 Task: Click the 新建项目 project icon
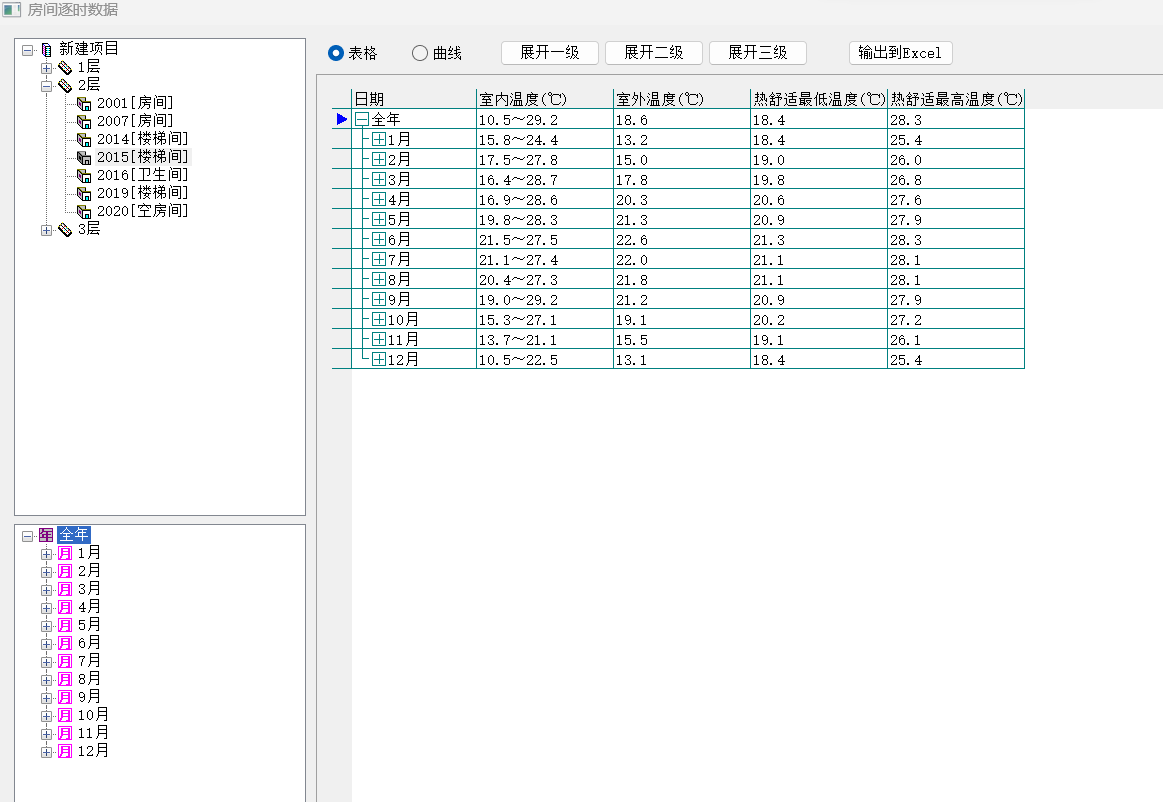click(x=46, y=49)
